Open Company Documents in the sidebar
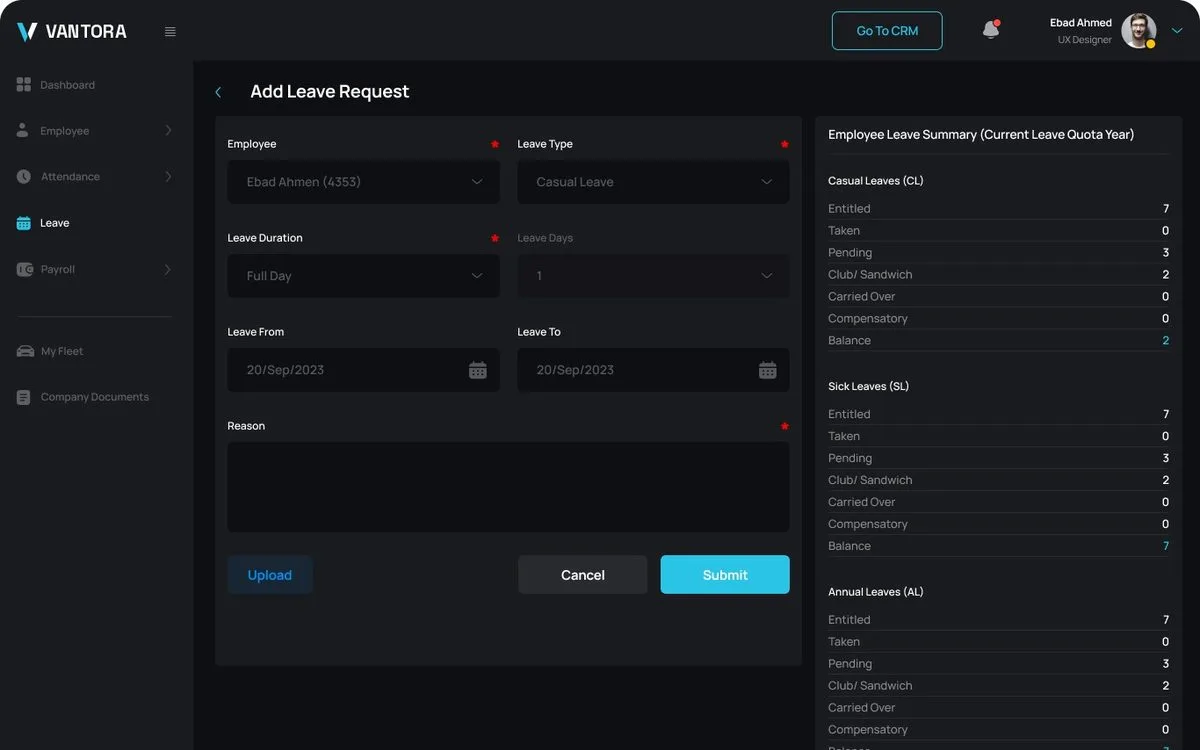1200x750 pixels. 96,397
